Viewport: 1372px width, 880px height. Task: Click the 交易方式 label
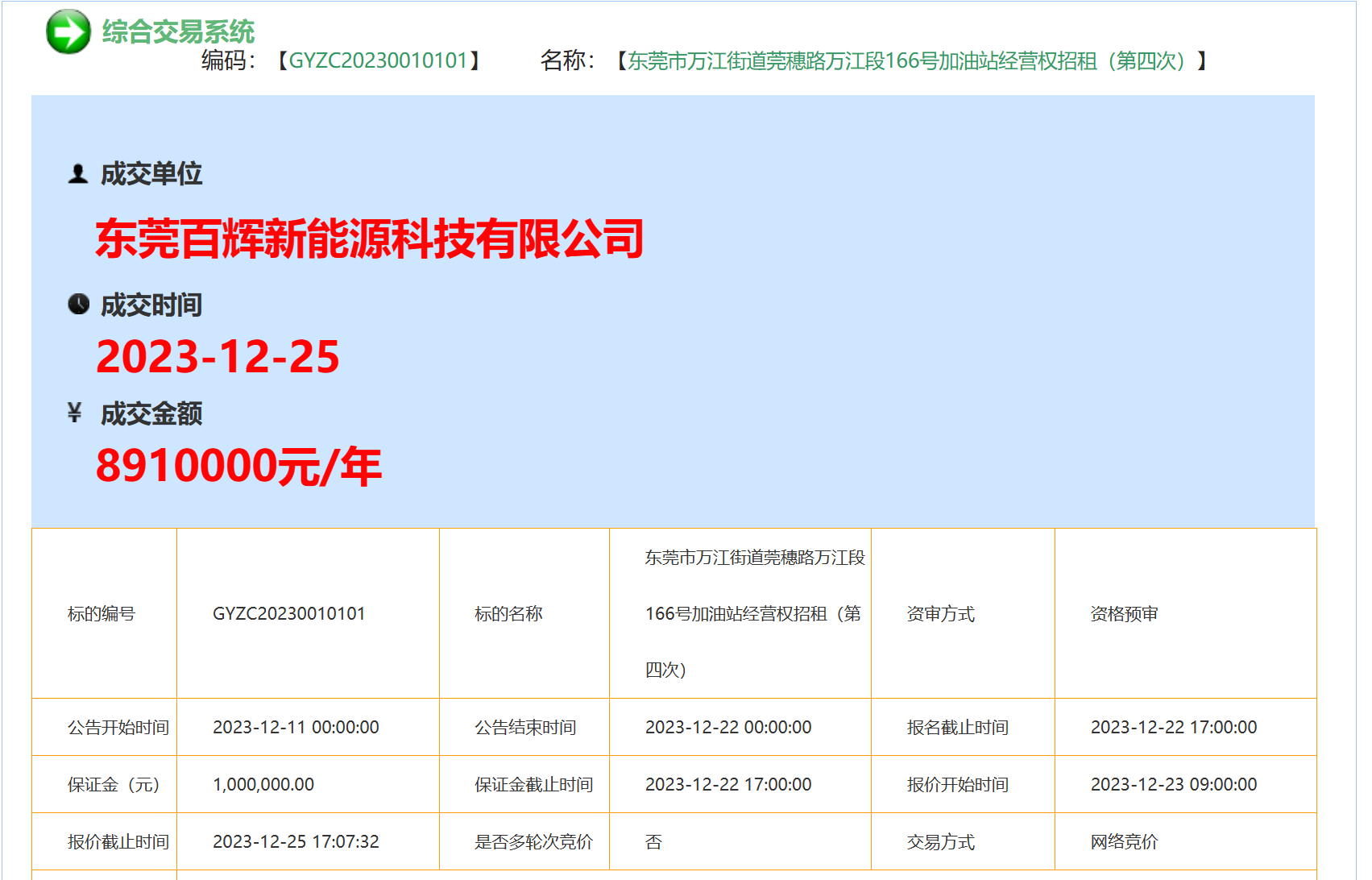(941, 842)
